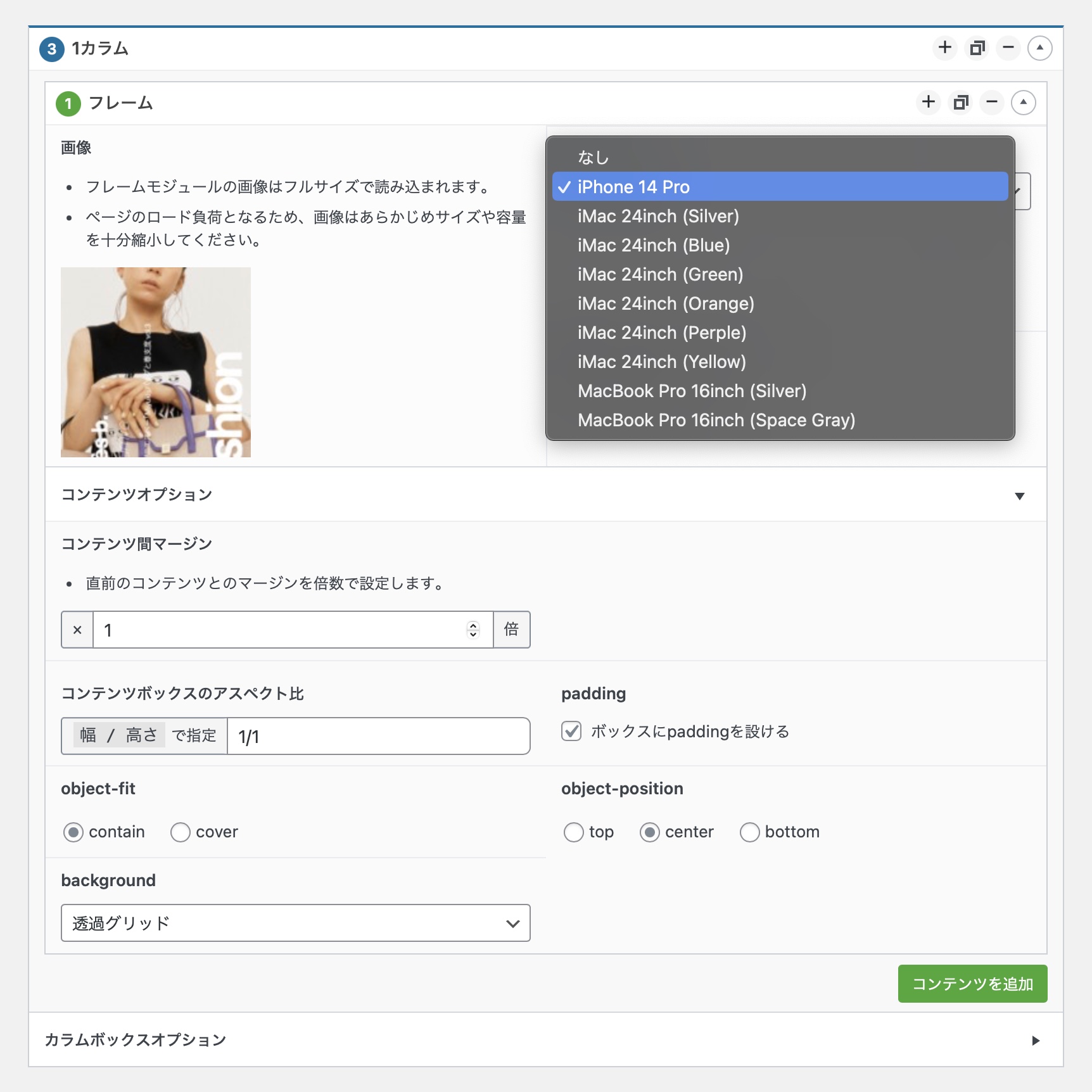The height and width of the screenshot is (1092, 1092).
Task: Click the margin multiplier number stepper arrows
Action: (473, 630)
